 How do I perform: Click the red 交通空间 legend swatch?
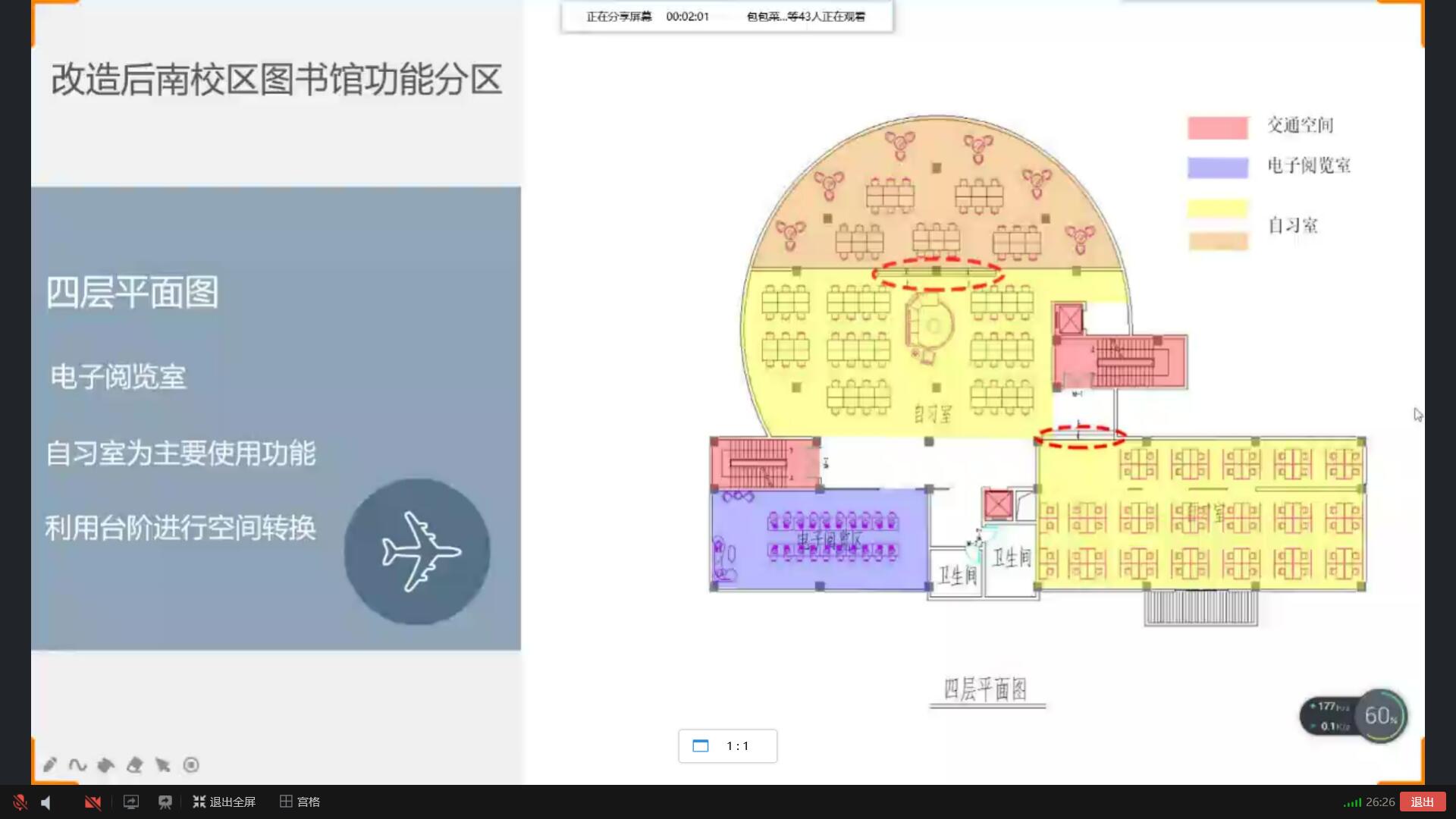(x=1217, y=127)
